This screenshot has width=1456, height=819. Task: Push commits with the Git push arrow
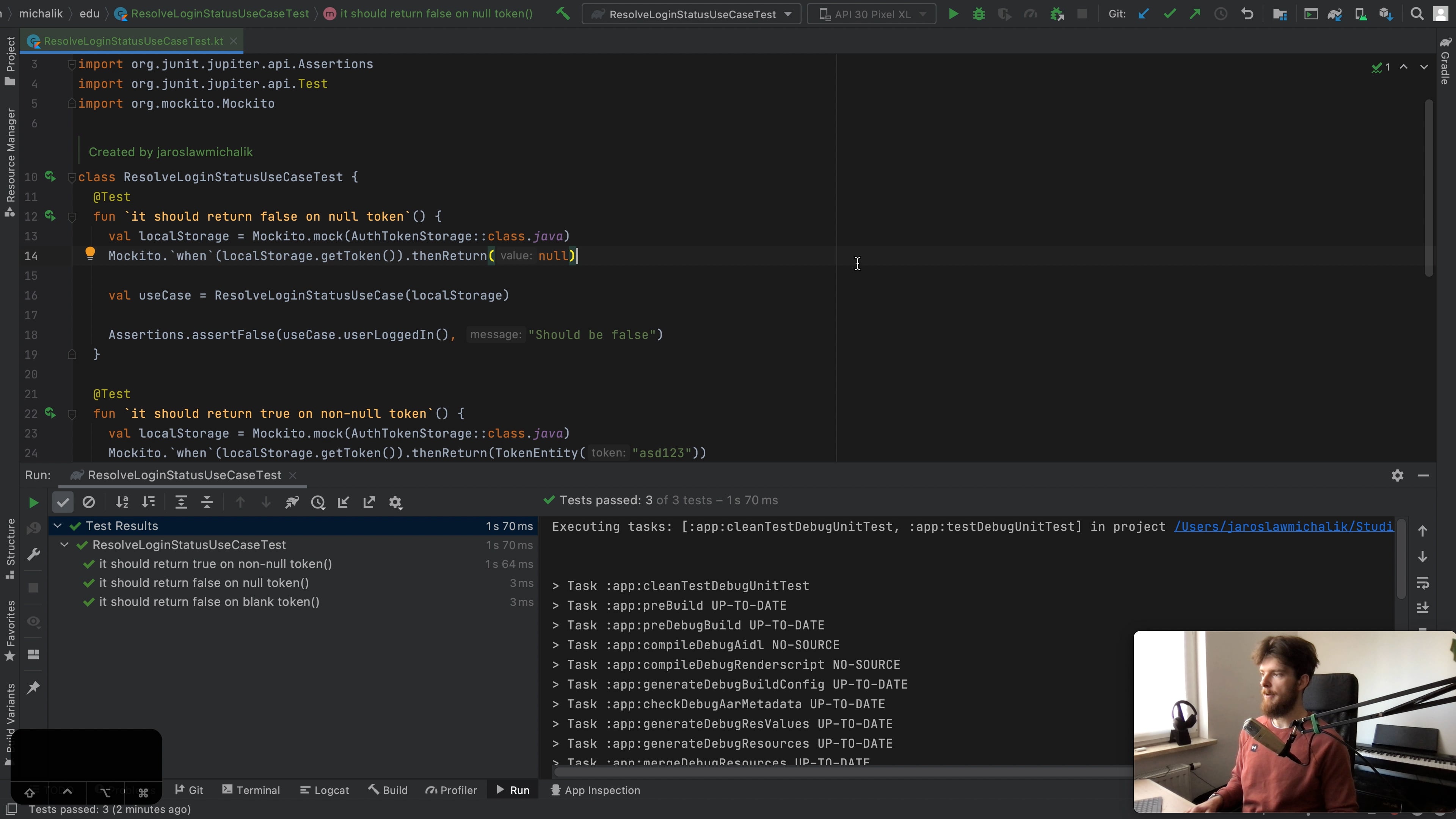1196,14
